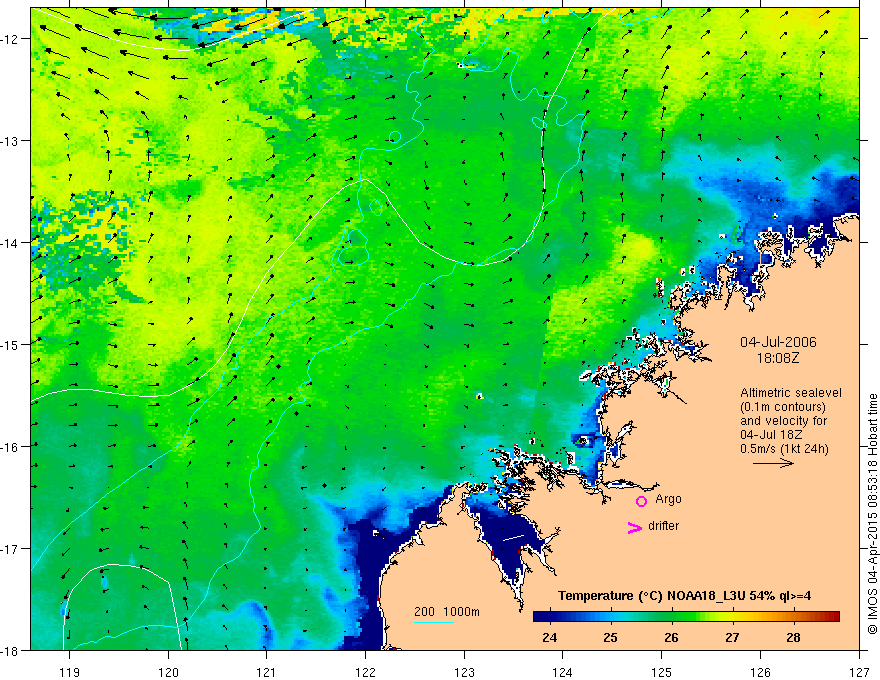Click longitude axis label '119'
880x680 pixels.
pos(70,673)
